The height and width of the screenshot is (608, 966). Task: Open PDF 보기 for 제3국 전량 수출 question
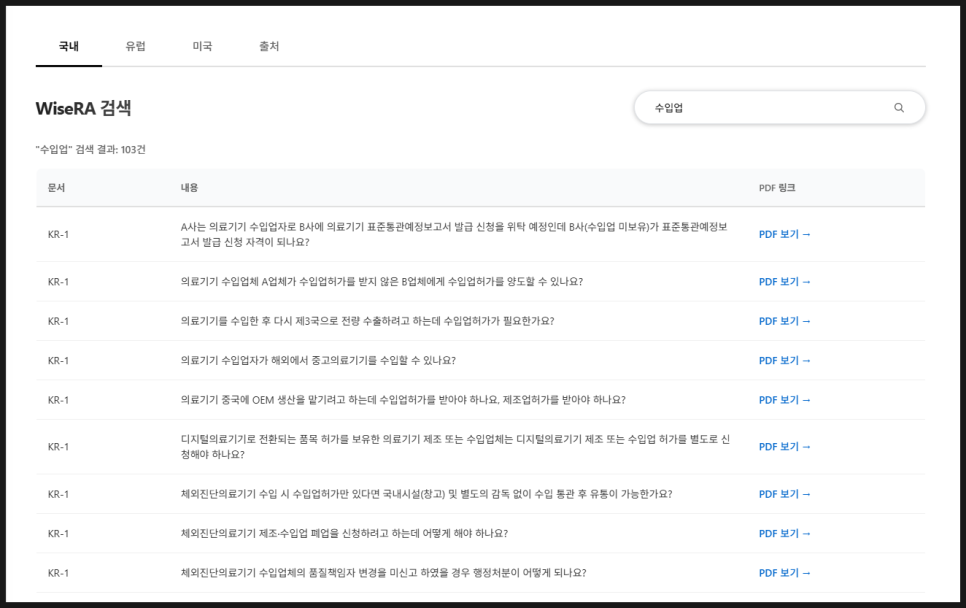click(786, 320)
